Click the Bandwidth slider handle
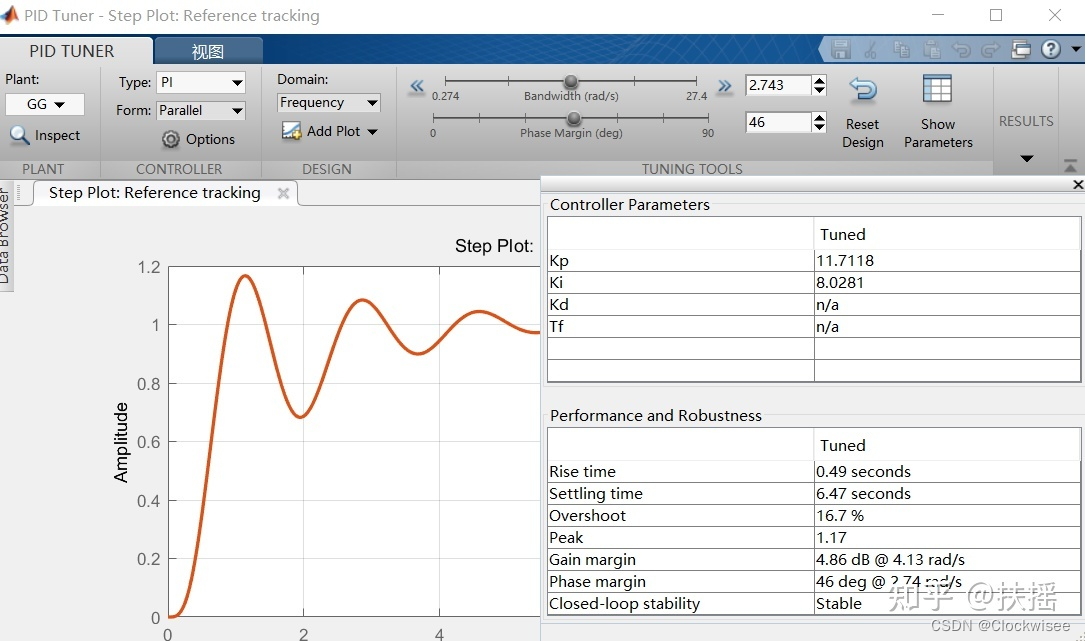This screenshot has width=1085, height=641. (571, 82)
